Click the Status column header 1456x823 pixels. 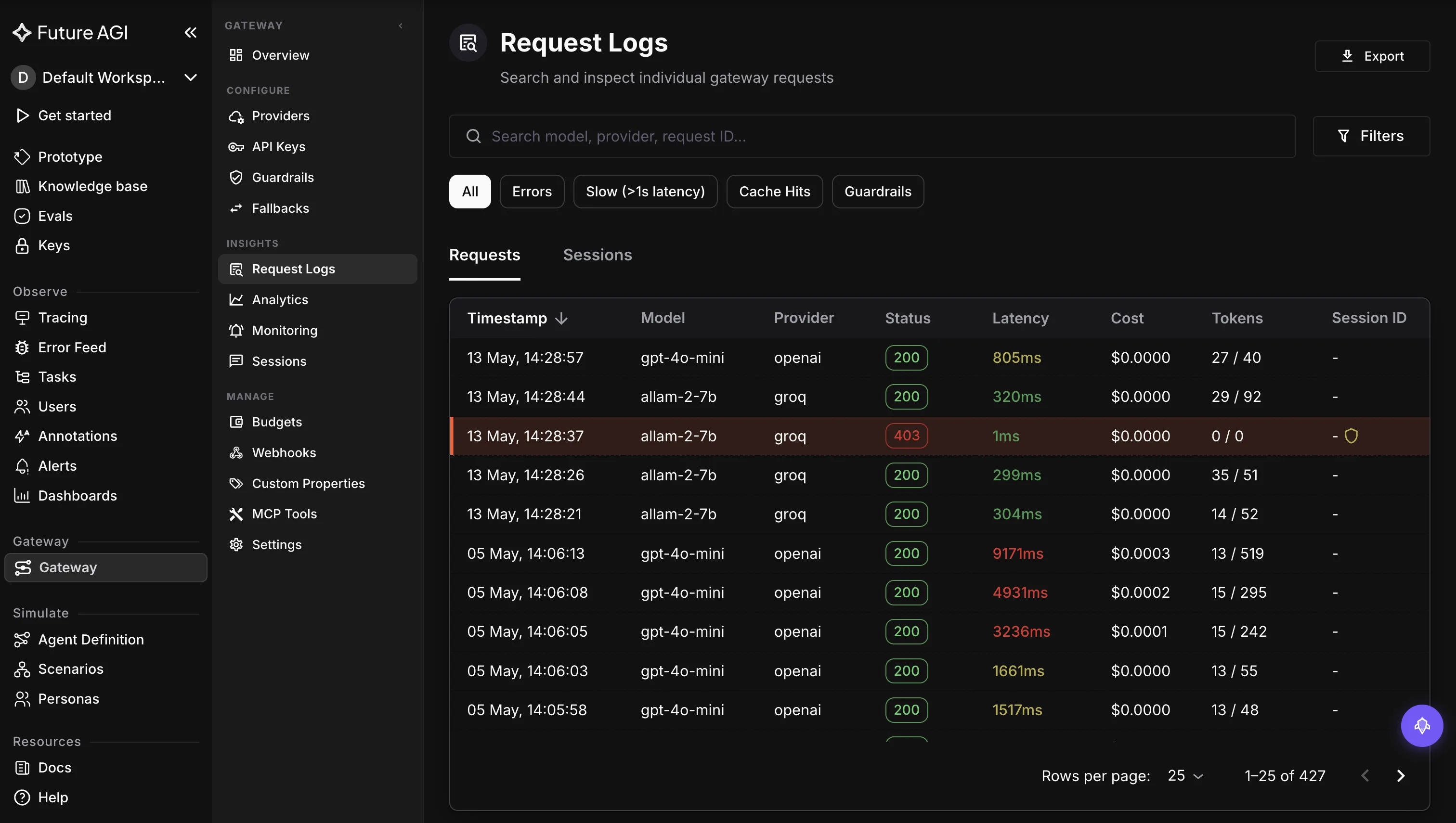908,318
